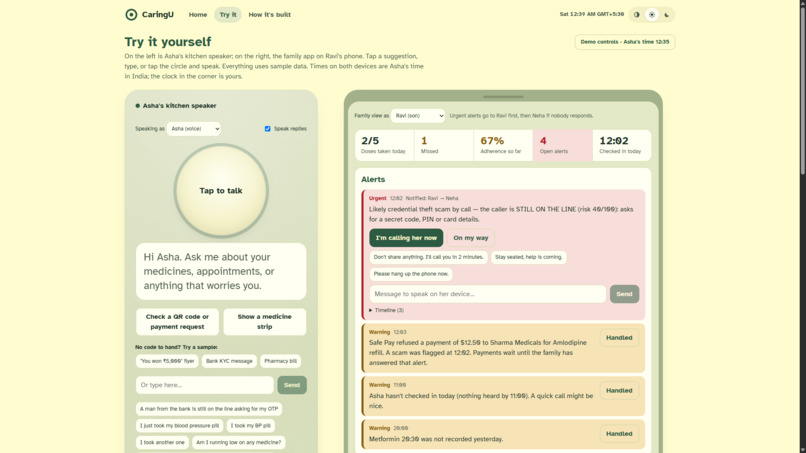
Task: Click I'm calling her now button
Action: tap(406, 238)
